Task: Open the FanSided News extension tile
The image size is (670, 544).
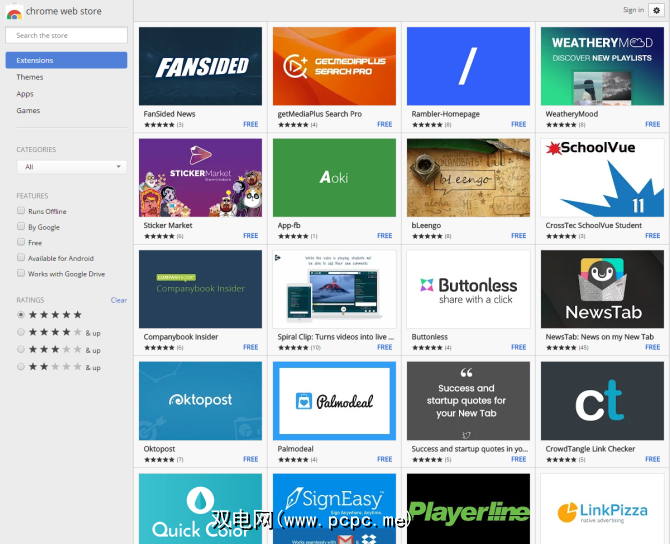Action: (x=200, y=66)
